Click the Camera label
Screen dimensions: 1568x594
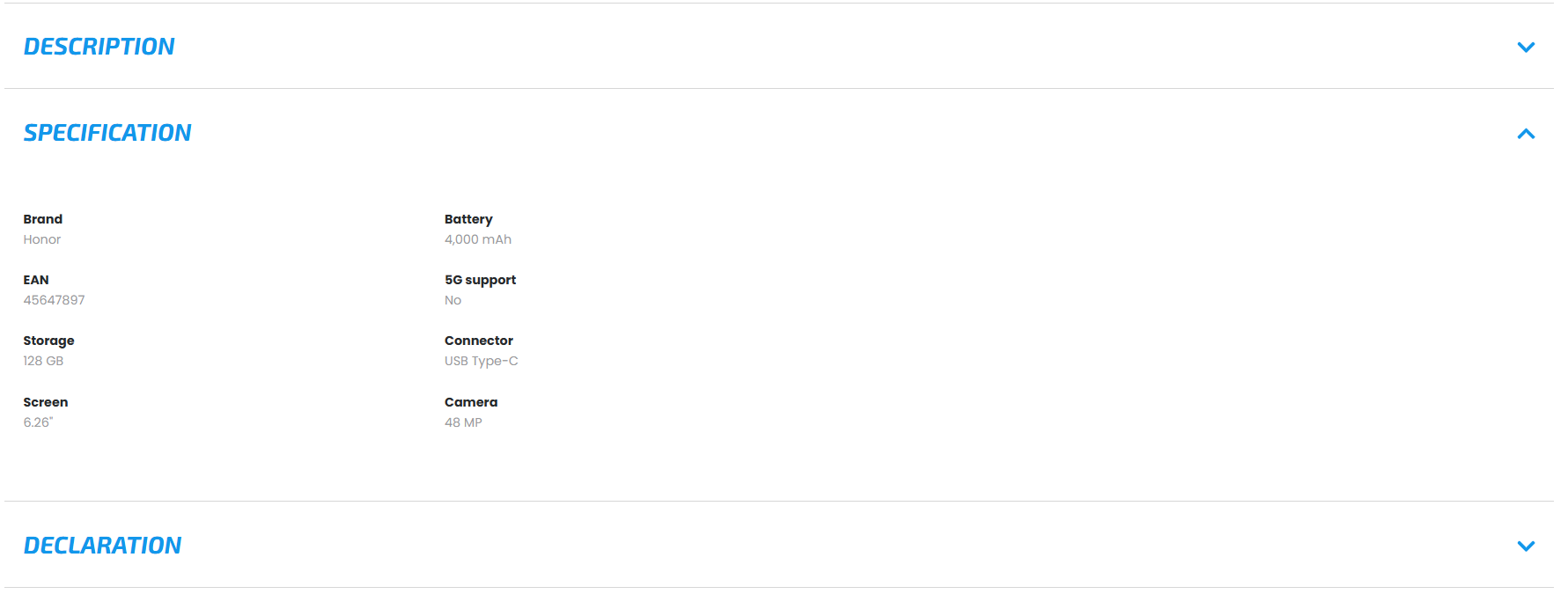[471, 402]
